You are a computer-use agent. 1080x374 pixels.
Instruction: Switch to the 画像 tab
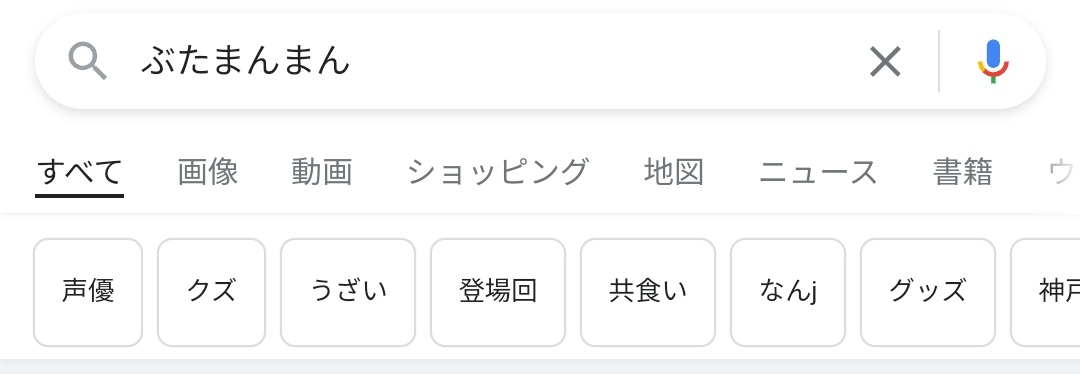(x=208, y=172)
